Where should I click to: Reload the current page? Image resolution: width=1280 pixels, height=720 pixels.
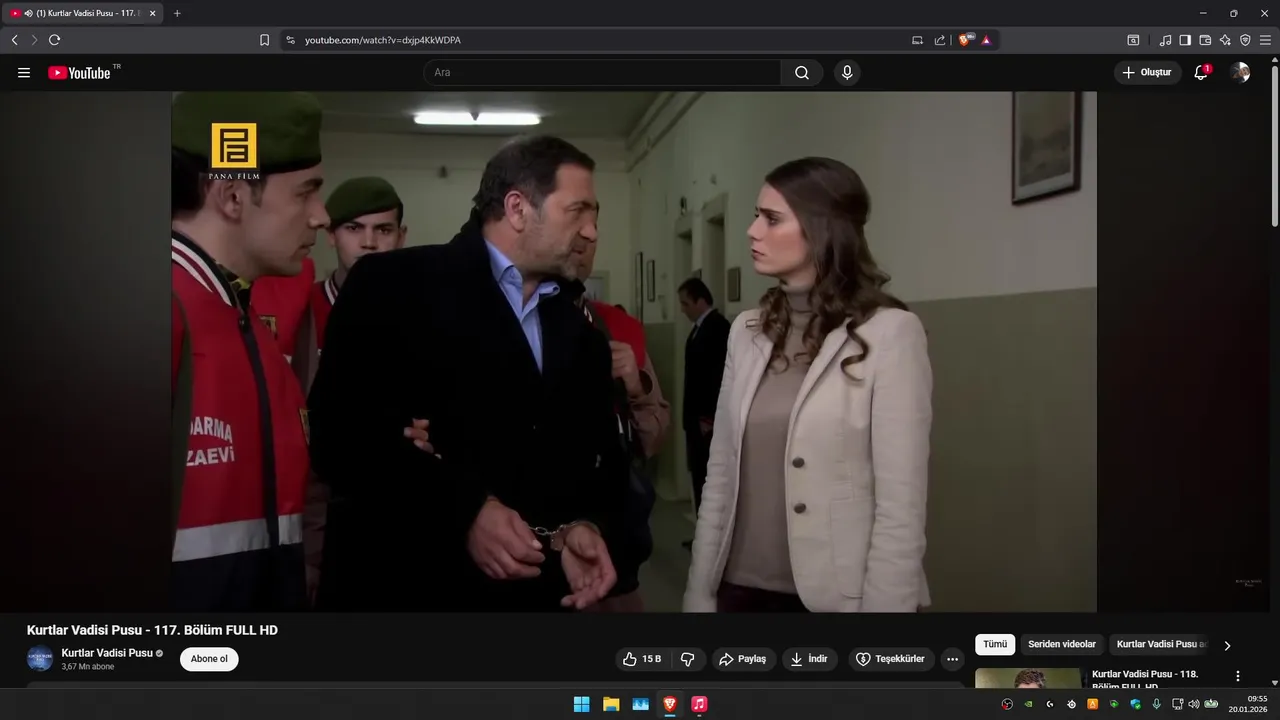coord(54,40)
